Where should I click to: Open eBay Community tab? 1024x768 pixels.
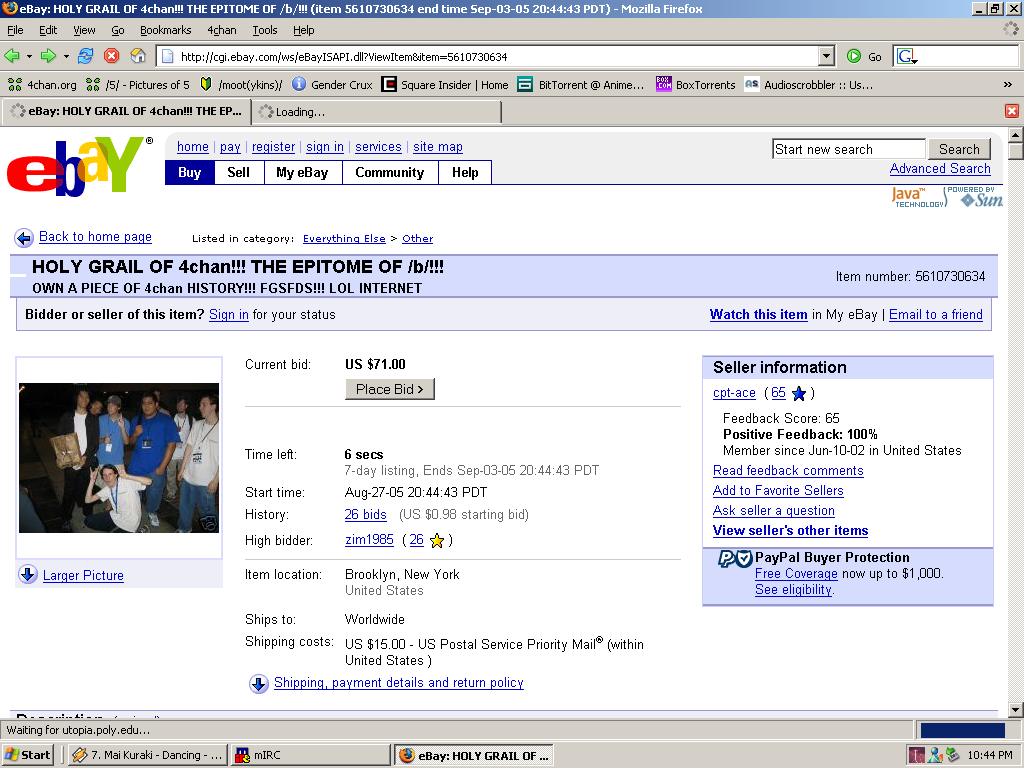pyautogui.click(x=389, y=172)
